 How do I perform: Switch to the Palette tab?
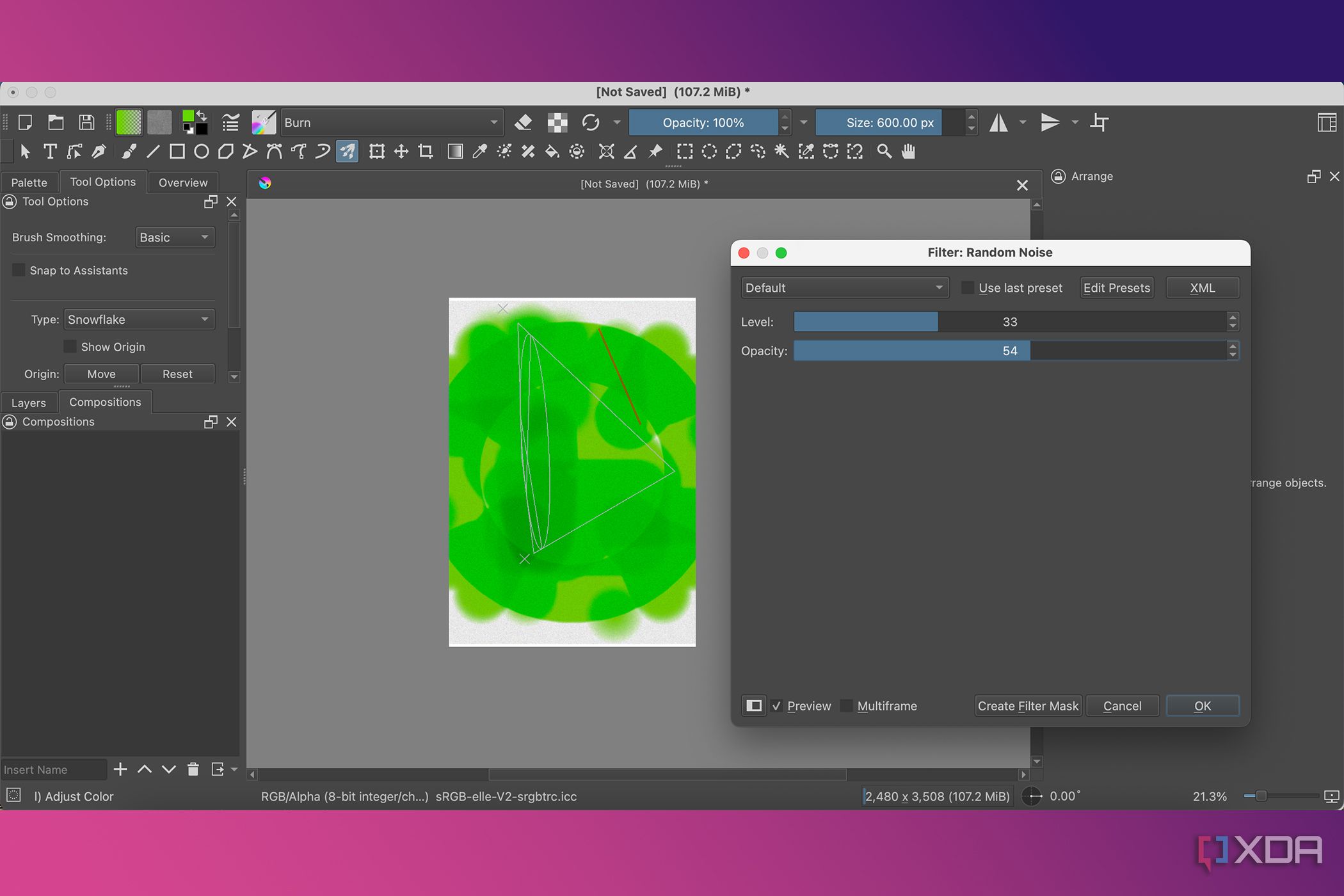pyautogui.click(x=29, y=182)
